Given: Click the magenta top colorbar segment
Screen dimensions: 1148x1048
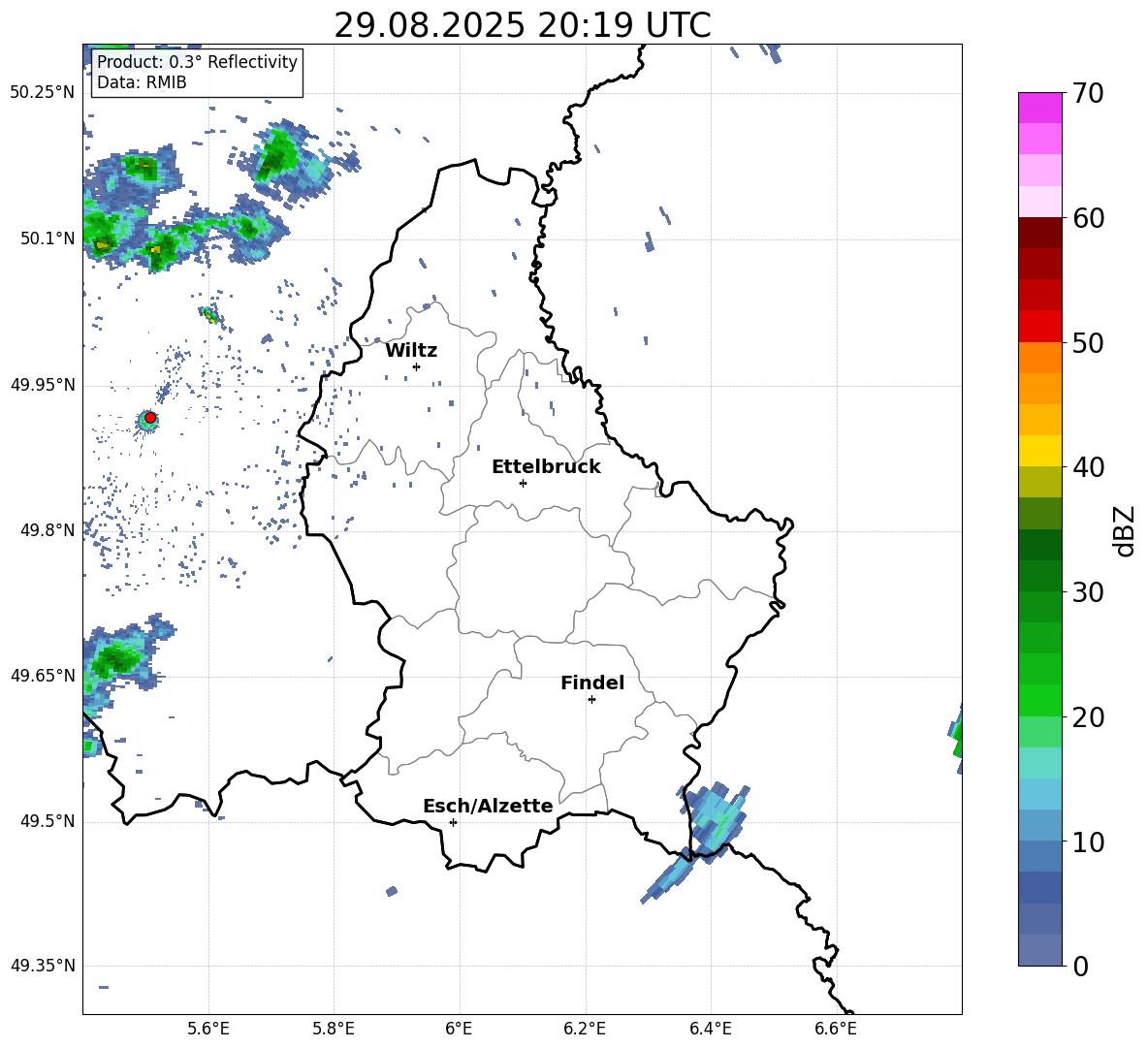Looking at the screenshot, I should click(1039, 108).
